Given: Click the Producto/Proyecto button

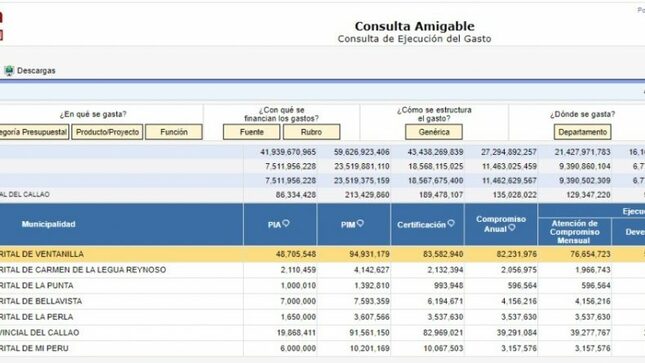Looking at the screenshot, I should tap(107, 132).
